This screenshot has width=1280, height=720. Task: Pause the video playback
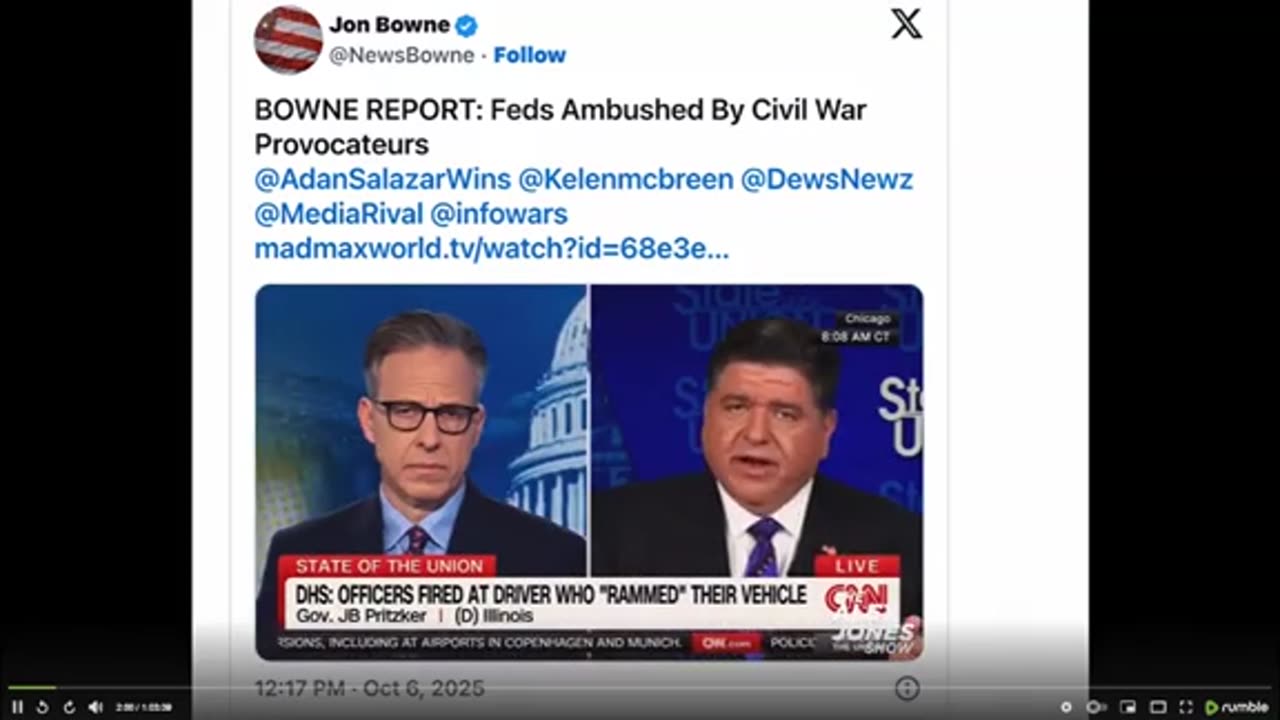pos(17,707)
